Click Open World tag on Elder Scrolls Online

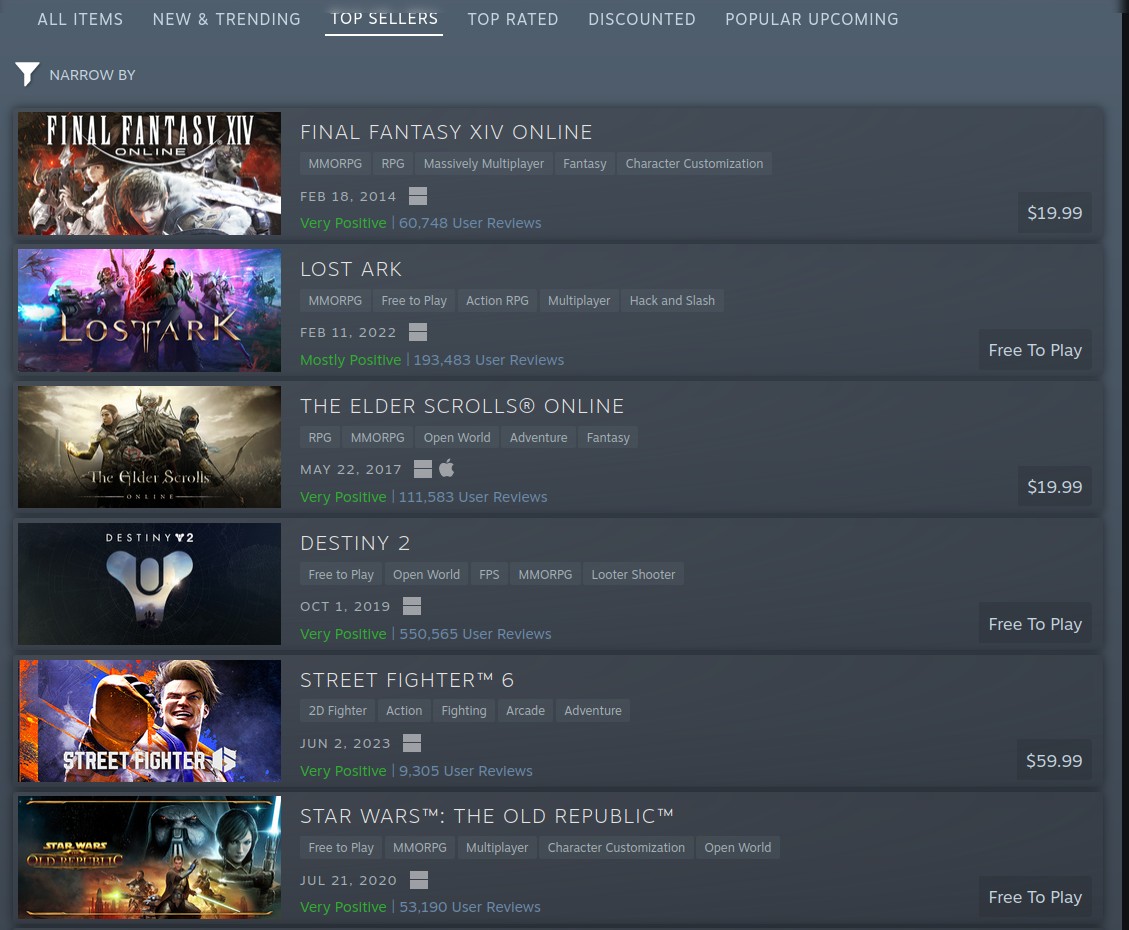(x=456, y=437)
